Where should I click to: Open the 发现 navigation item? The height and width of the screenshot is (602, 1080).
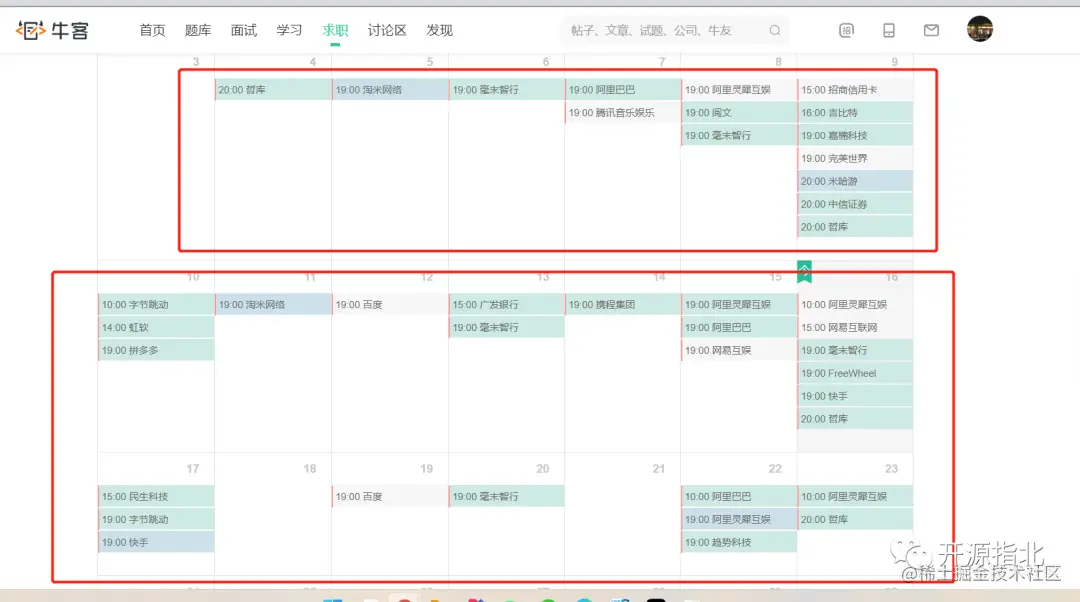(439, 30)
